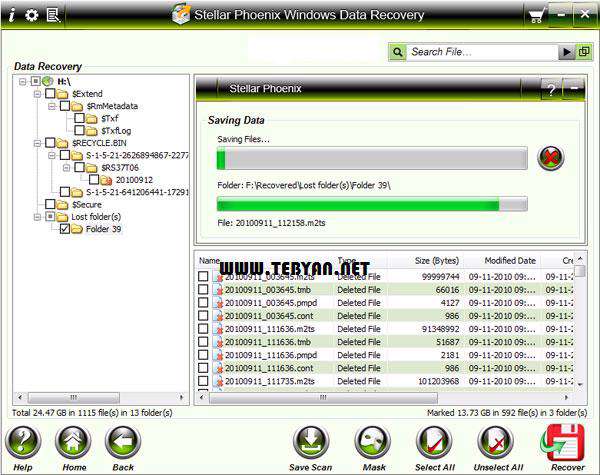The width and height of the screenshot is (600, 475).
Task: Collapse the $Extend tree node
Action: tap(37, 94)
